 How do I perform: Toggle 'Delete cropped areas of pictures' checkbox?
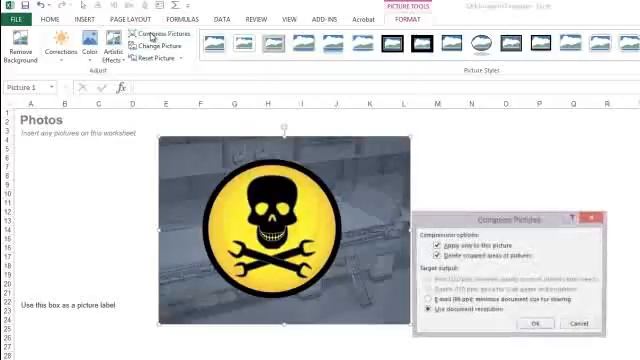point(437,255)
